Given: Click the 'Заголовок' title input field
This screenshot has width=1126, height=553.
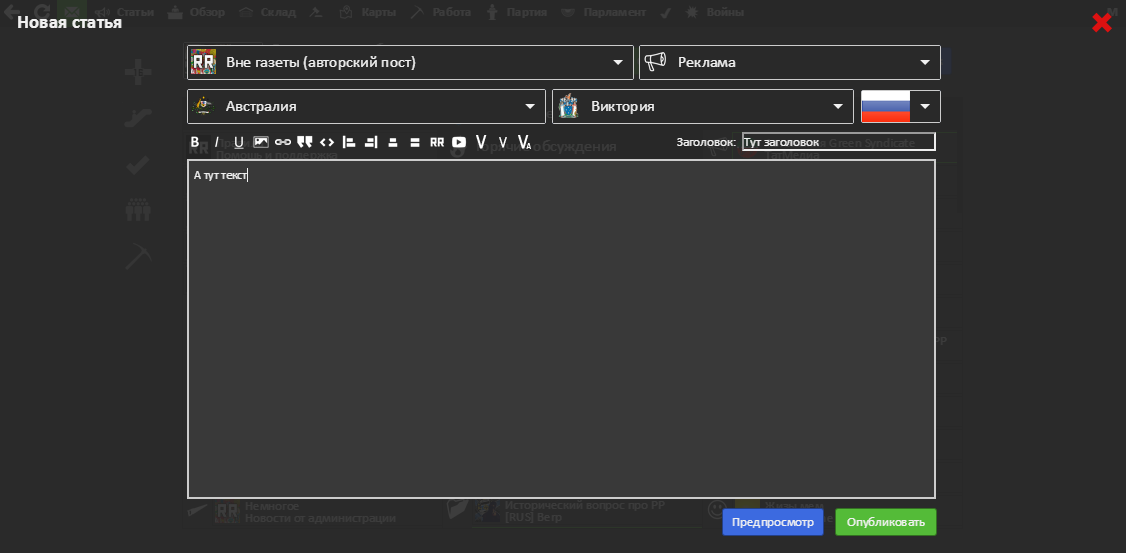Looking at the screenshot, I should point(838,142).
